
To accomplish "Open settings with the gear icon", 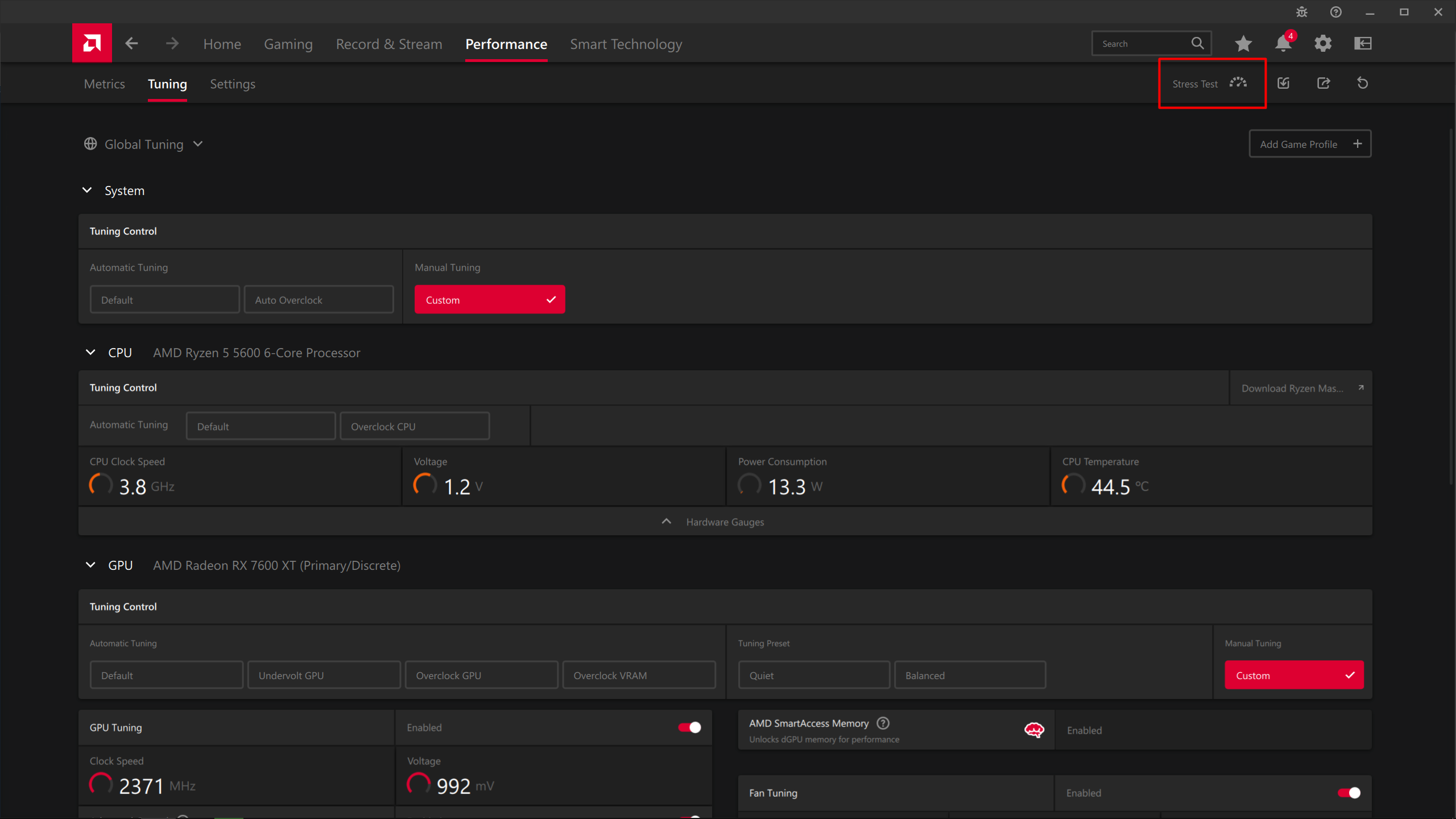I will pyautogui.click(x=1323, y=43).
